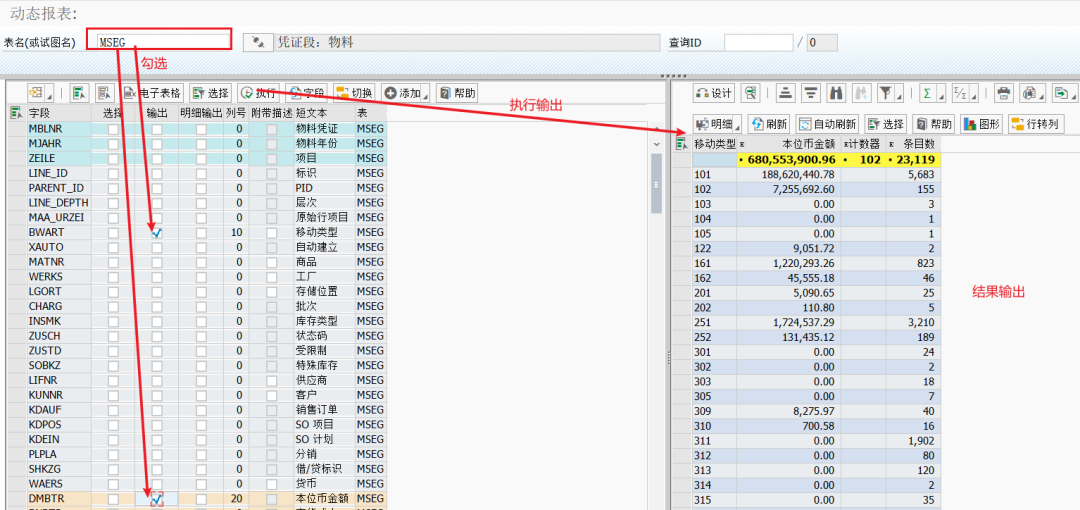Screen dimensions: 1080x510
Task: Click the select-all icon in field toolbar
Action: 79,93
